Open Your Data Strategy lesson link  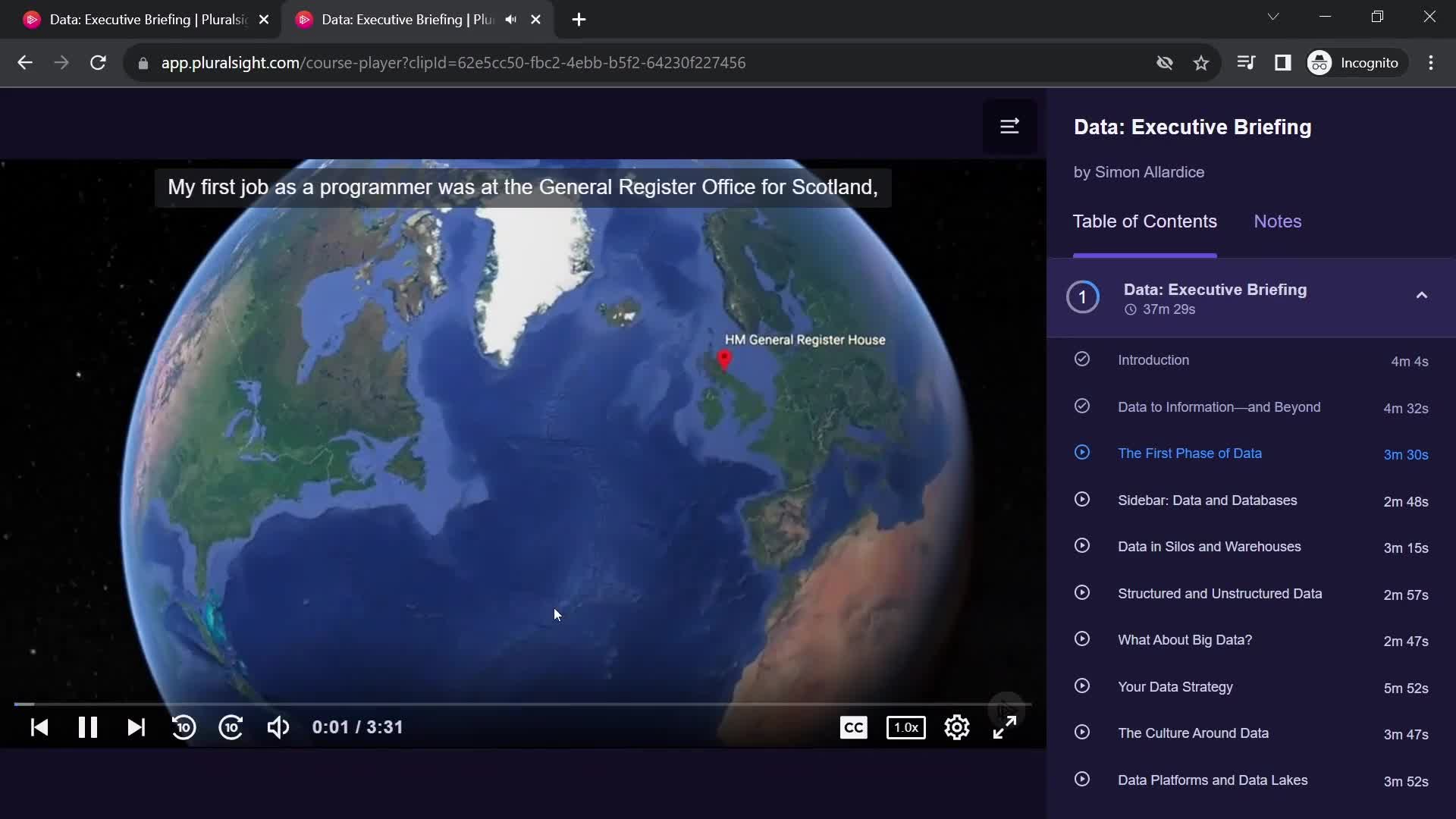1175,686
